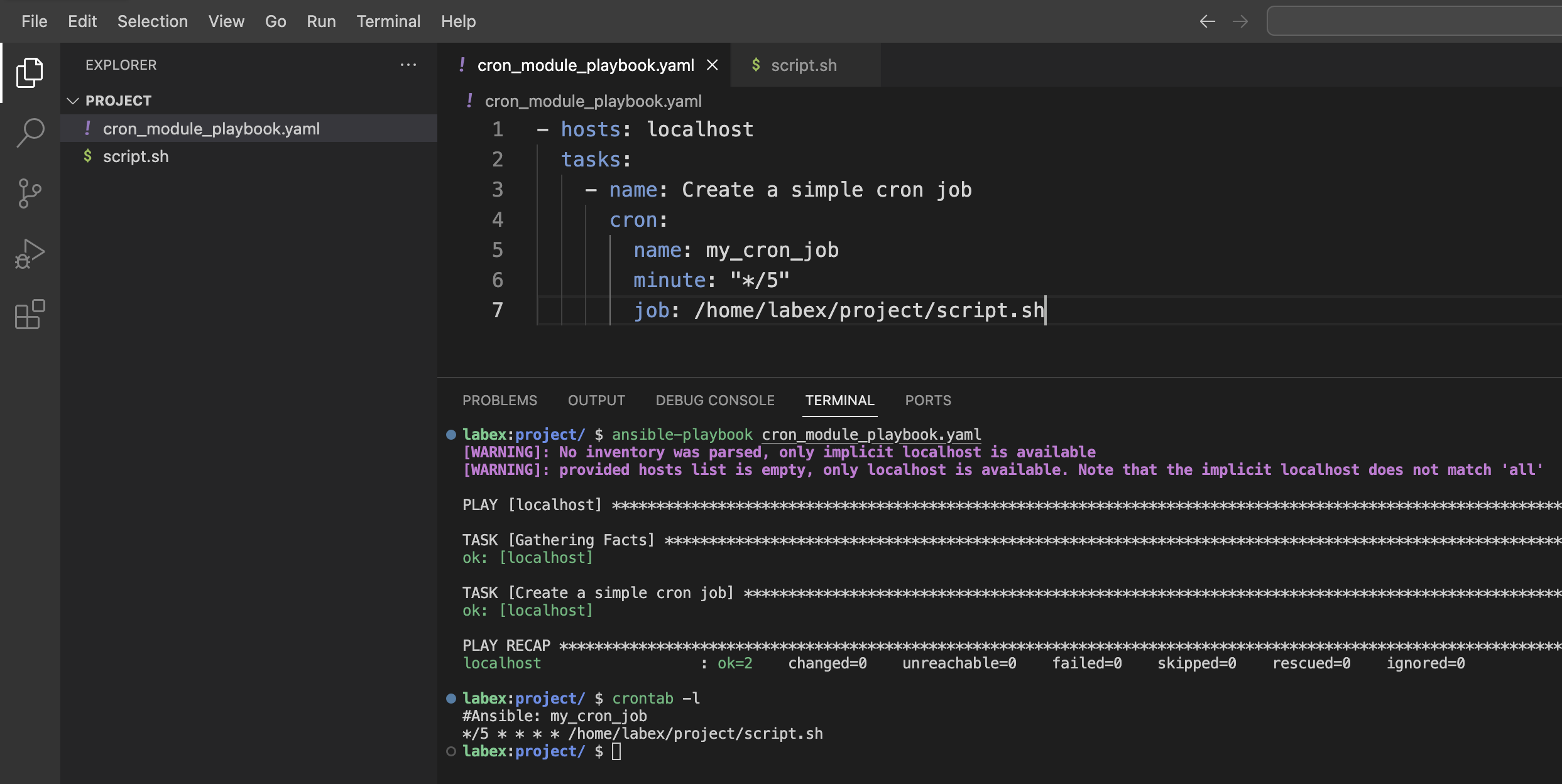Open the Extensions view icon
The width and height of the screenshot is (1562, 784).
pos(30,314)
